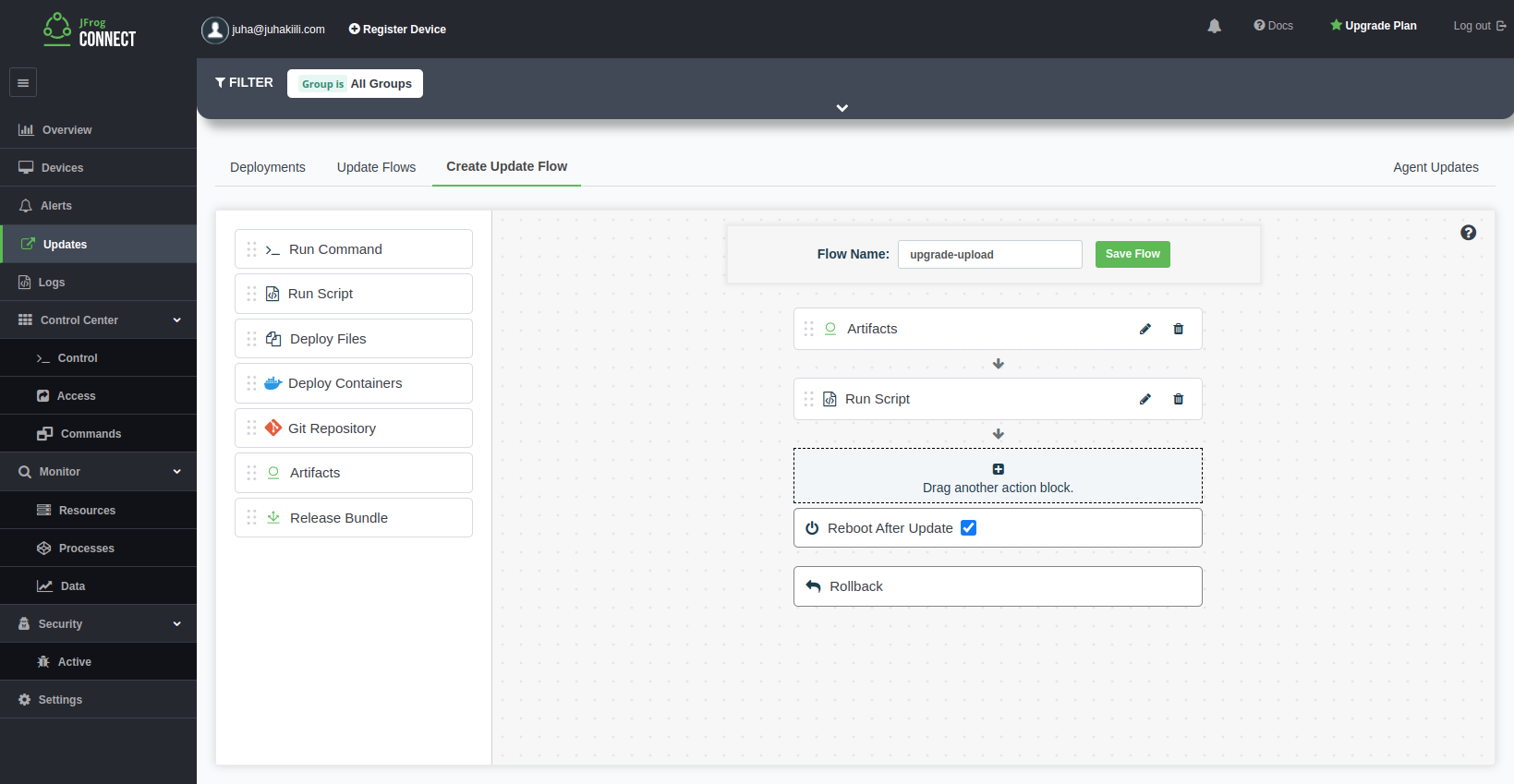
Task: Toggle the Reboot After Update checkbox
Action: (968, 528)
